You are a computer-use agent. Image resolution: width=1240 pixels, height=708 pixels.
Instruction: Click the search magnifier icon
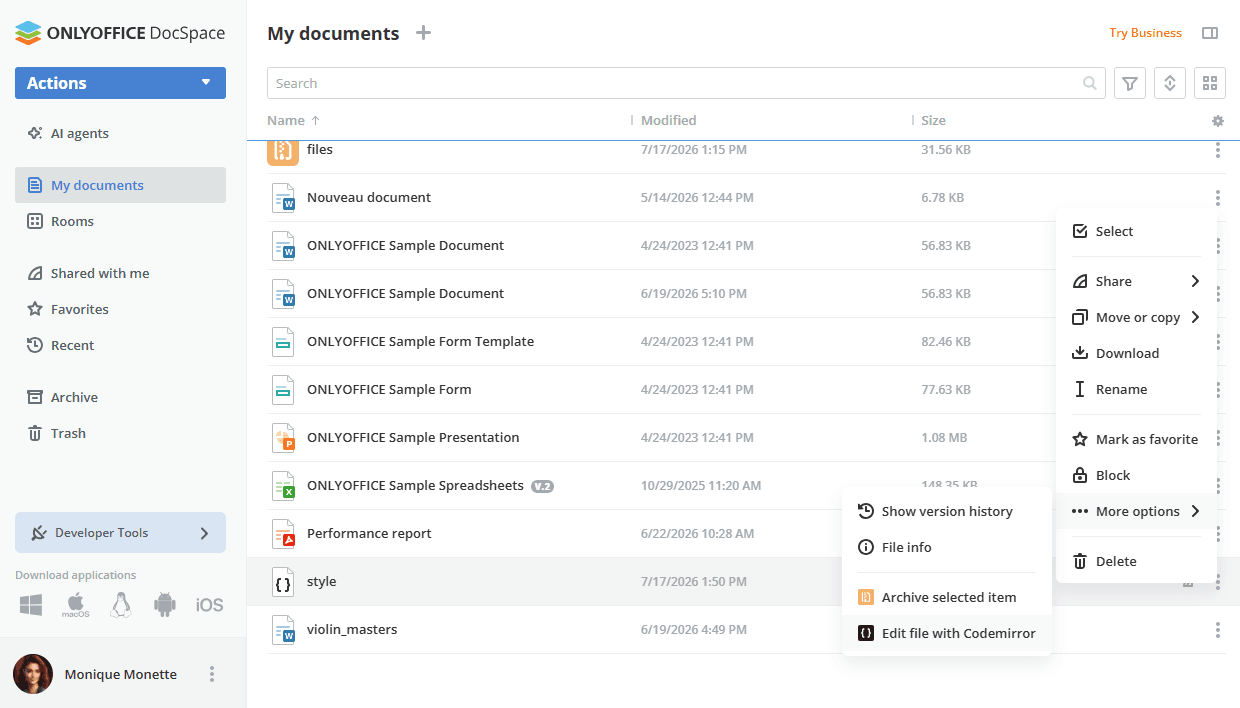(1090, 83)
